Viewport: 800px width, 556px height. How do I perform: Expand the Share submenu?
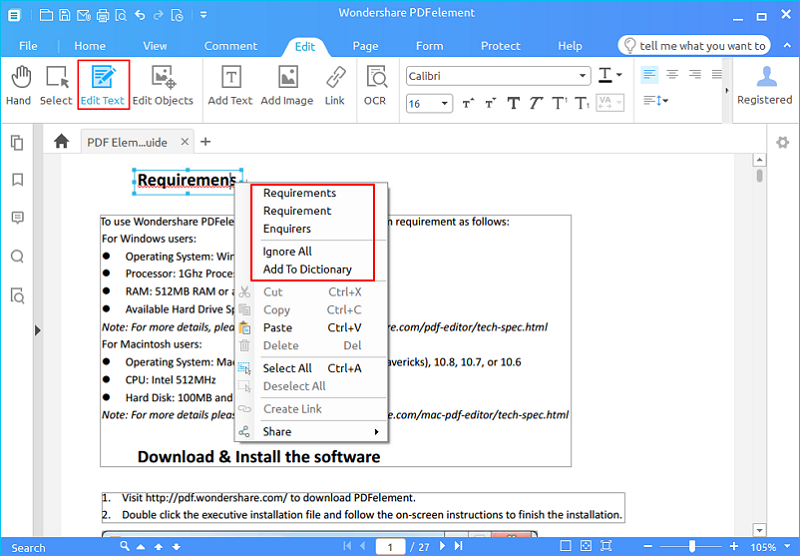311,432
